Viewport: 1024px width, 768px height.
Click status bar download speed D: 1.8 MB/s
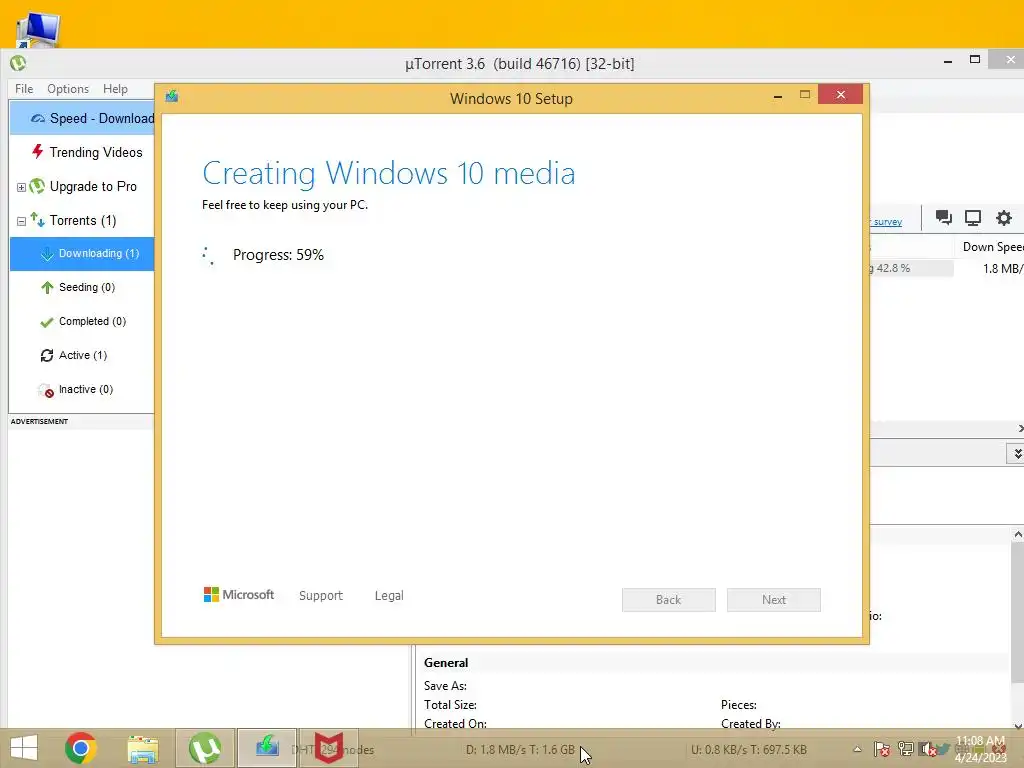click(520, 750)
